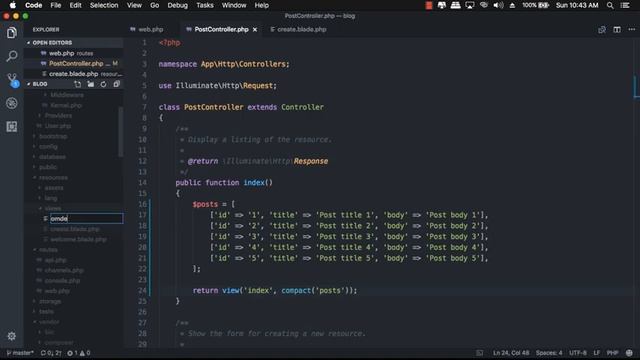Click the line number 14 in the gutter

coord(142,182)
